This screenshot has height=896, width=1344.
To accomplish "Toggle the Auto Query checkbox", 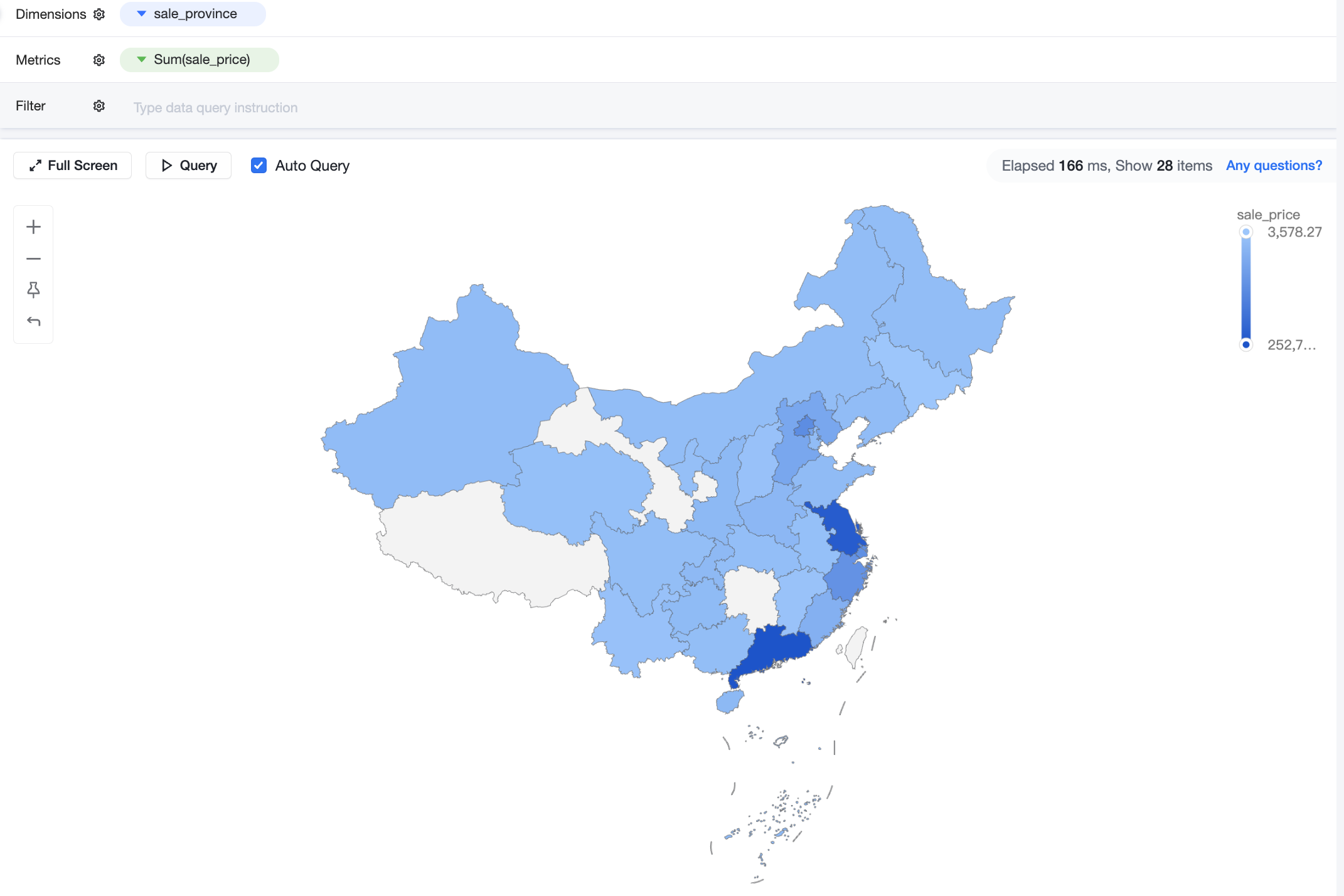I will [259, 165].
